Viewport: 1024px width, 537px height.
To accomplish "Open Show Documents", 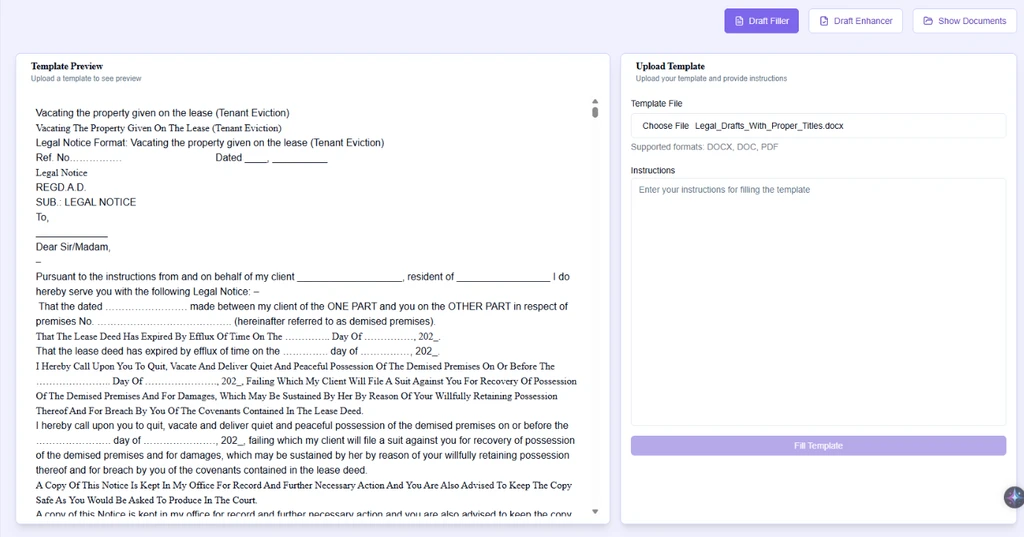I will tap(964, 21).
